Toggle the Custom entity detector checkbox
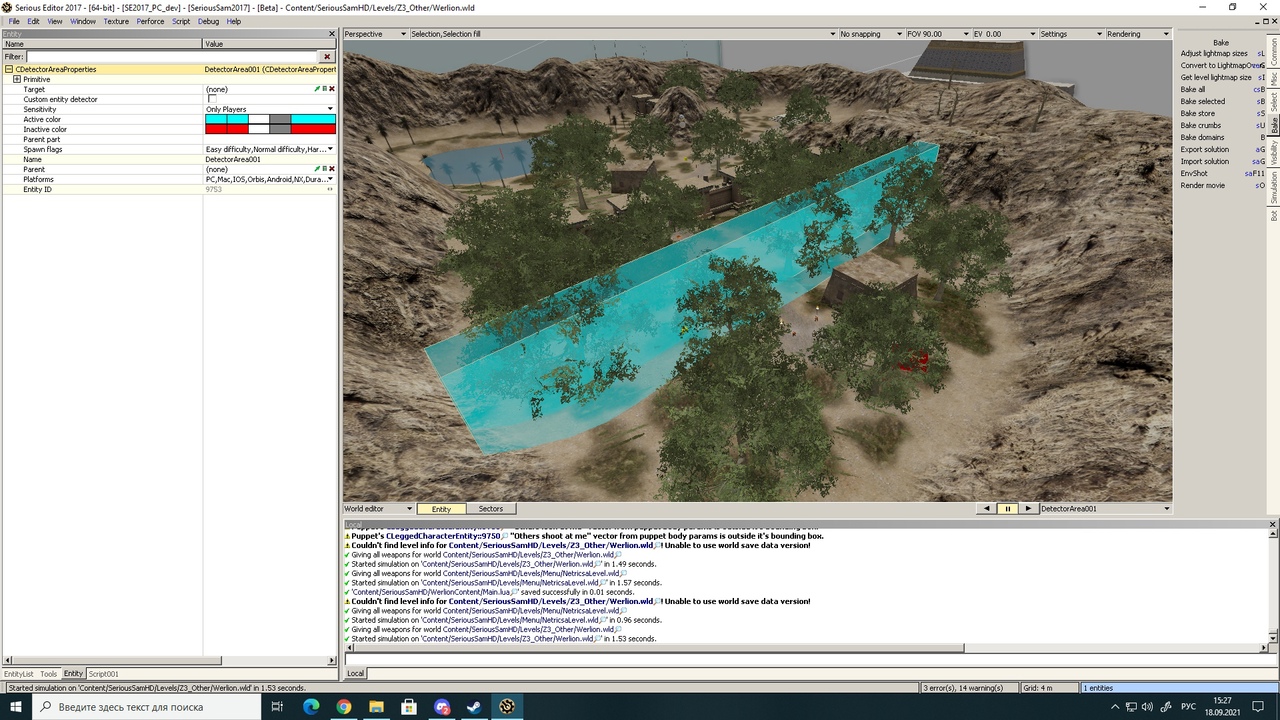This screenshot has height=720, width=1280. pos(211,99)
